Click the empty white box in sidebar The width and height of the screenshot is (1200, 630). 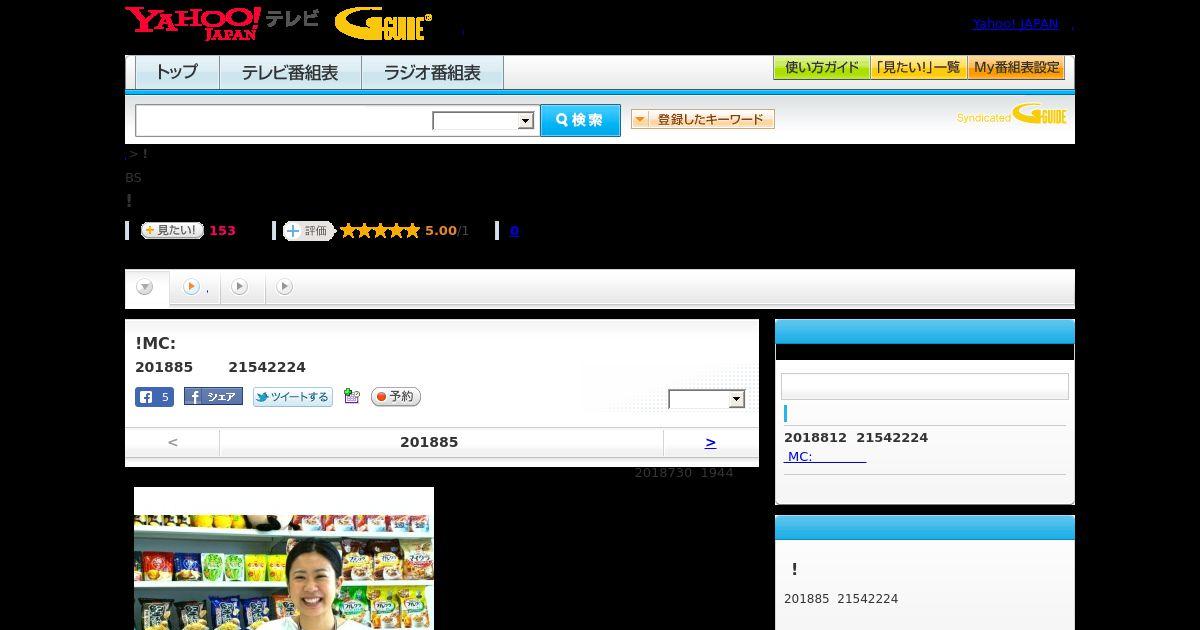coord(925,386)
